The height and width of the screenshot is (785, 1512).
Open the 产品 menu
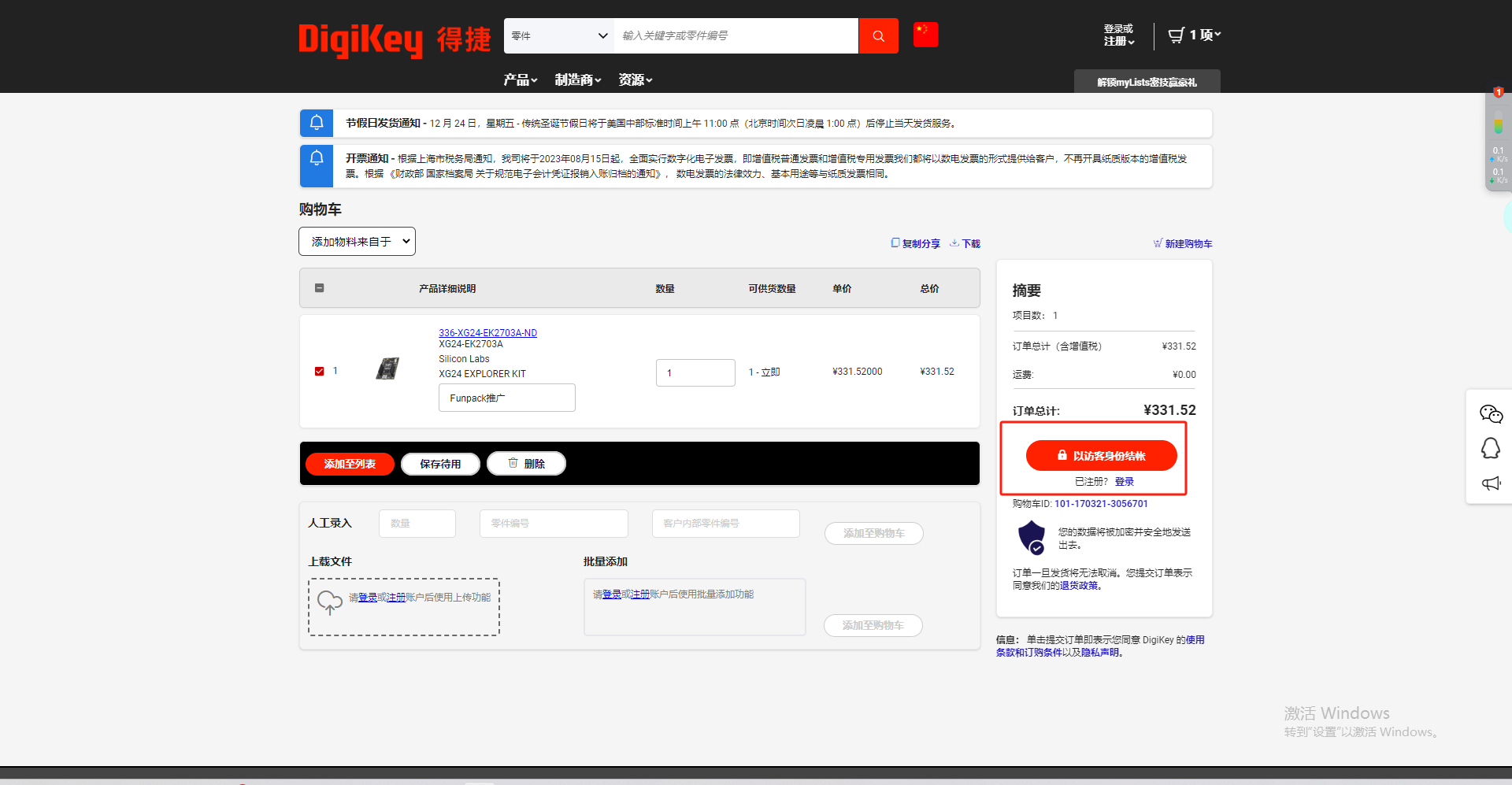[x=520, y=80]
